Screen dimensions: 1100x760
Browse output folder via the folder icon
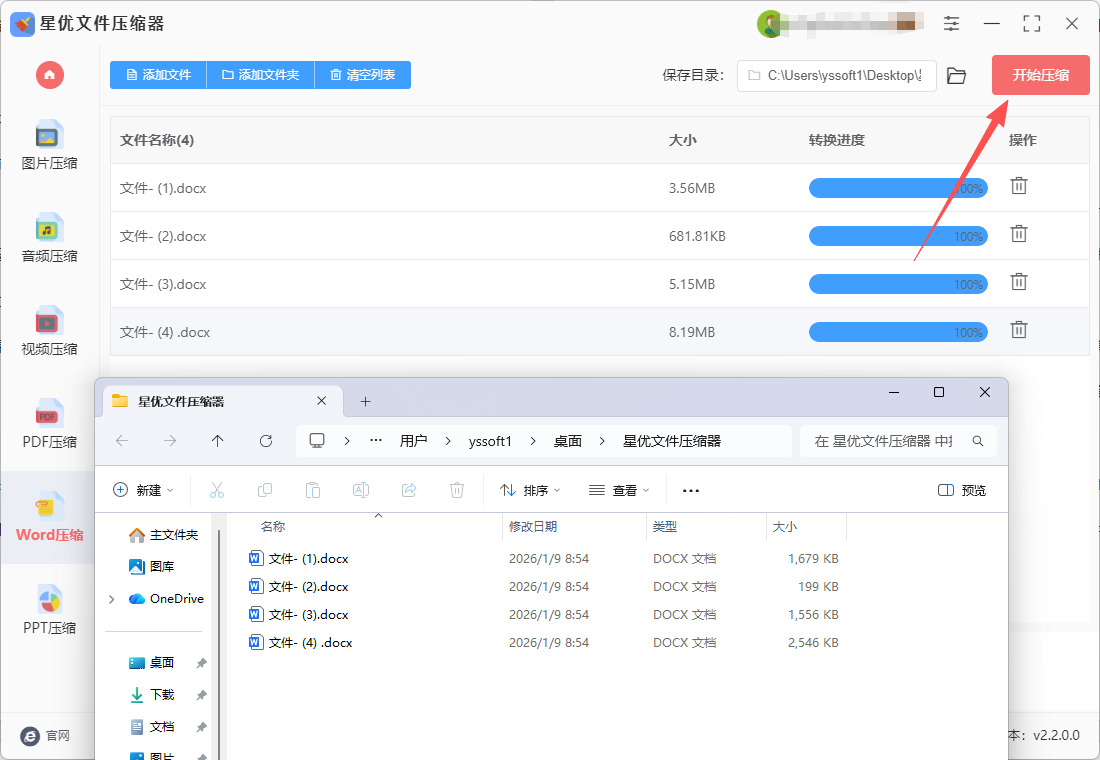tap(956, 76)
